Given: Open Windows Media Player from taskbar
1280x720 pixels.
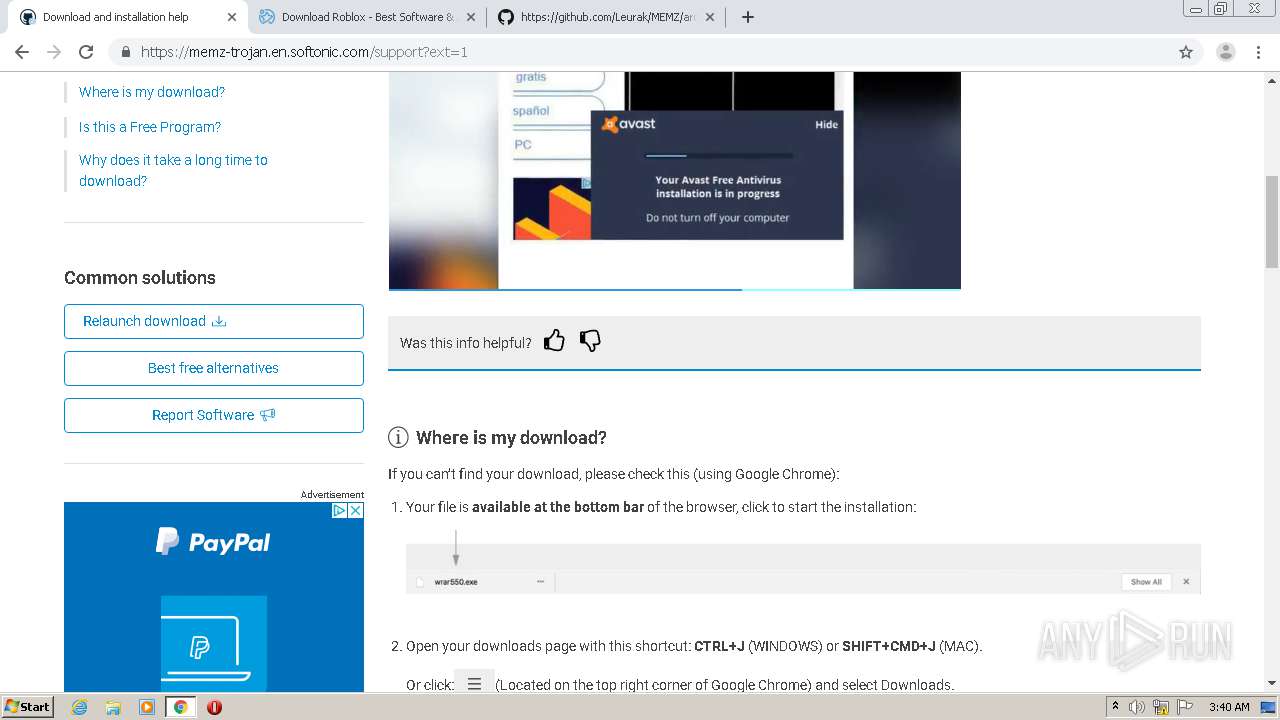Looking at the screenshot, I should point(147,707).
